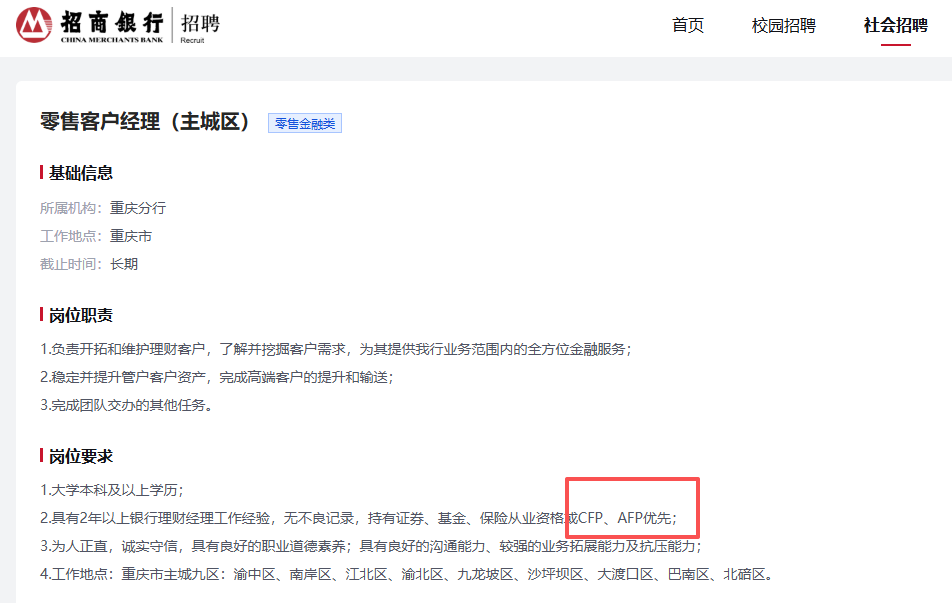Click the 重庆分行 organization value
The height and width of the screenshot is (603, 952).
(x=138, y=208)
